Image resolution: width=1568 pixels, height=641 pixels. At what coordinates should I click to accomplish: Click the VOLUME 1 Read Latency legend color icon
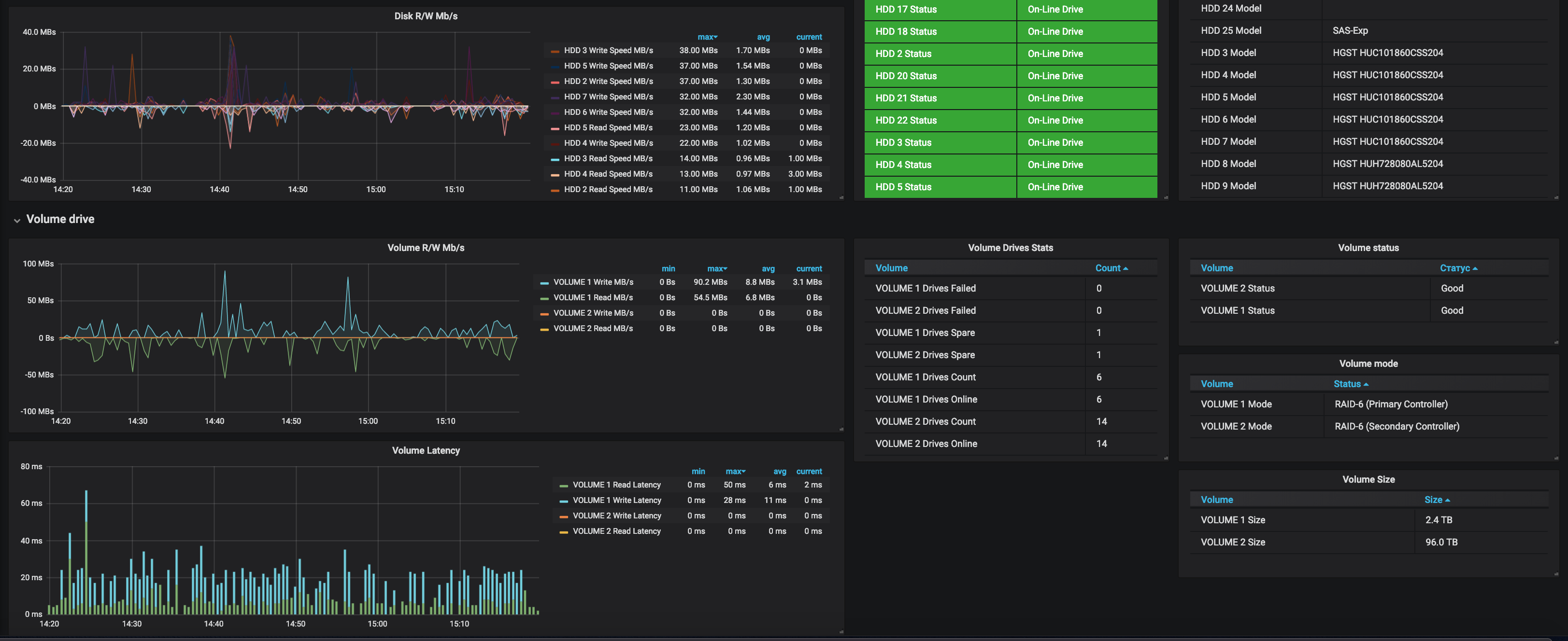tap(563, 485)
